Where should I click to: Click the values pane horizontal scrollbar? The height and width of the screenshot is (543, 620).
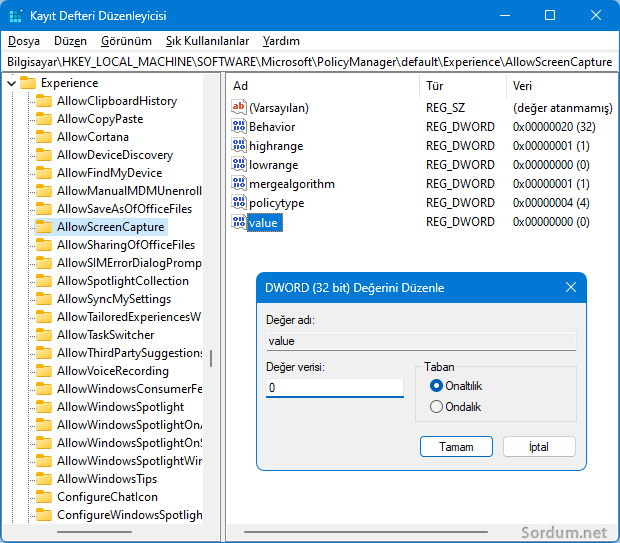point(366,532)
